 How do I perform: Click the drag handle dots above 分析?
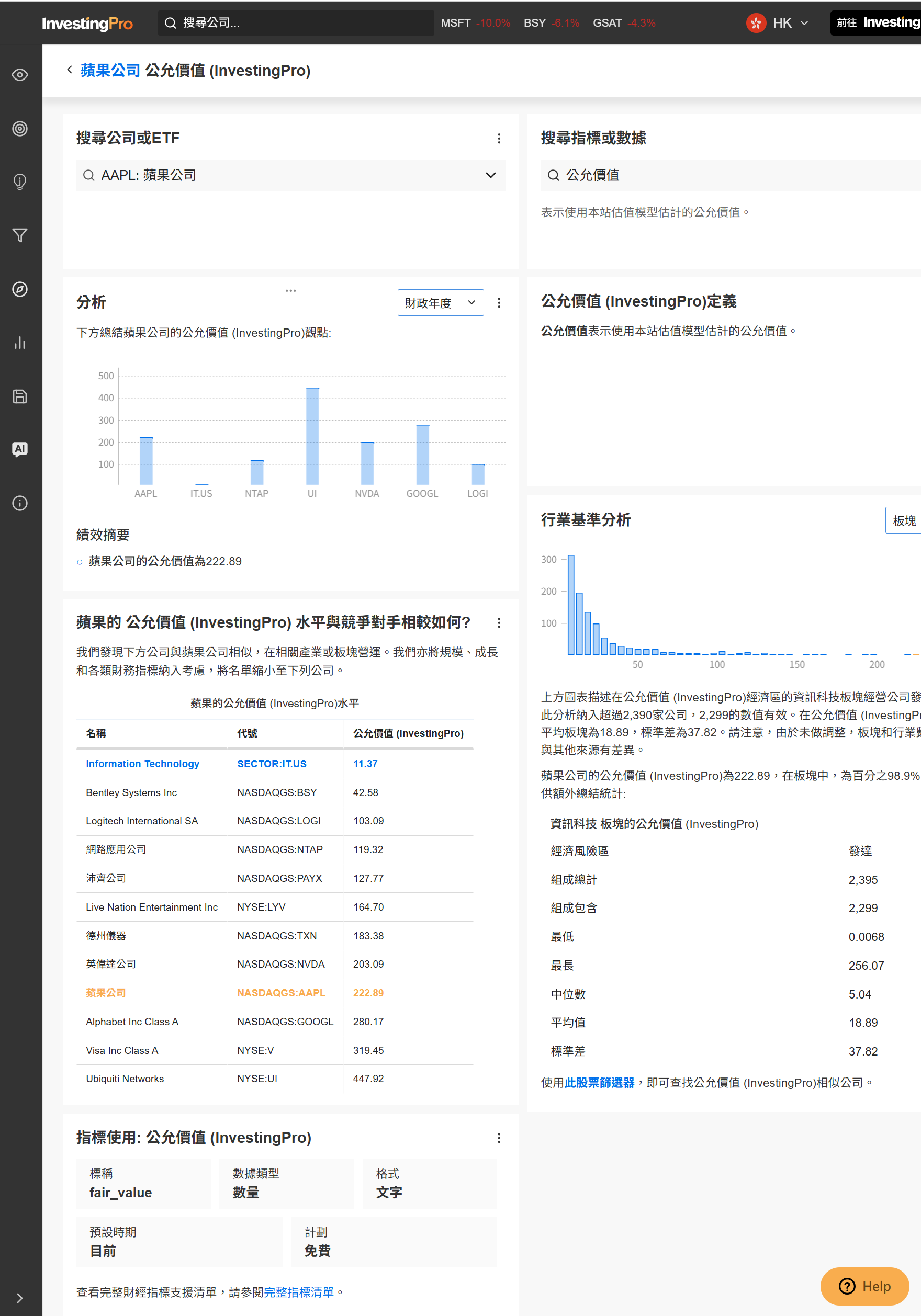[x=291, y=291]
